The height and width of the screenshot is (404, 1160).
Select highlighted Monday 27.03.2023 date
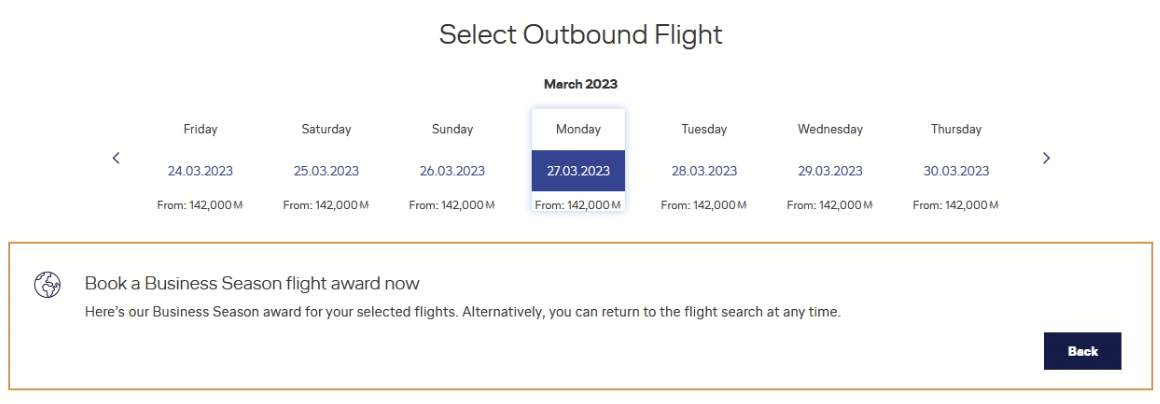(x=578, y=171)
